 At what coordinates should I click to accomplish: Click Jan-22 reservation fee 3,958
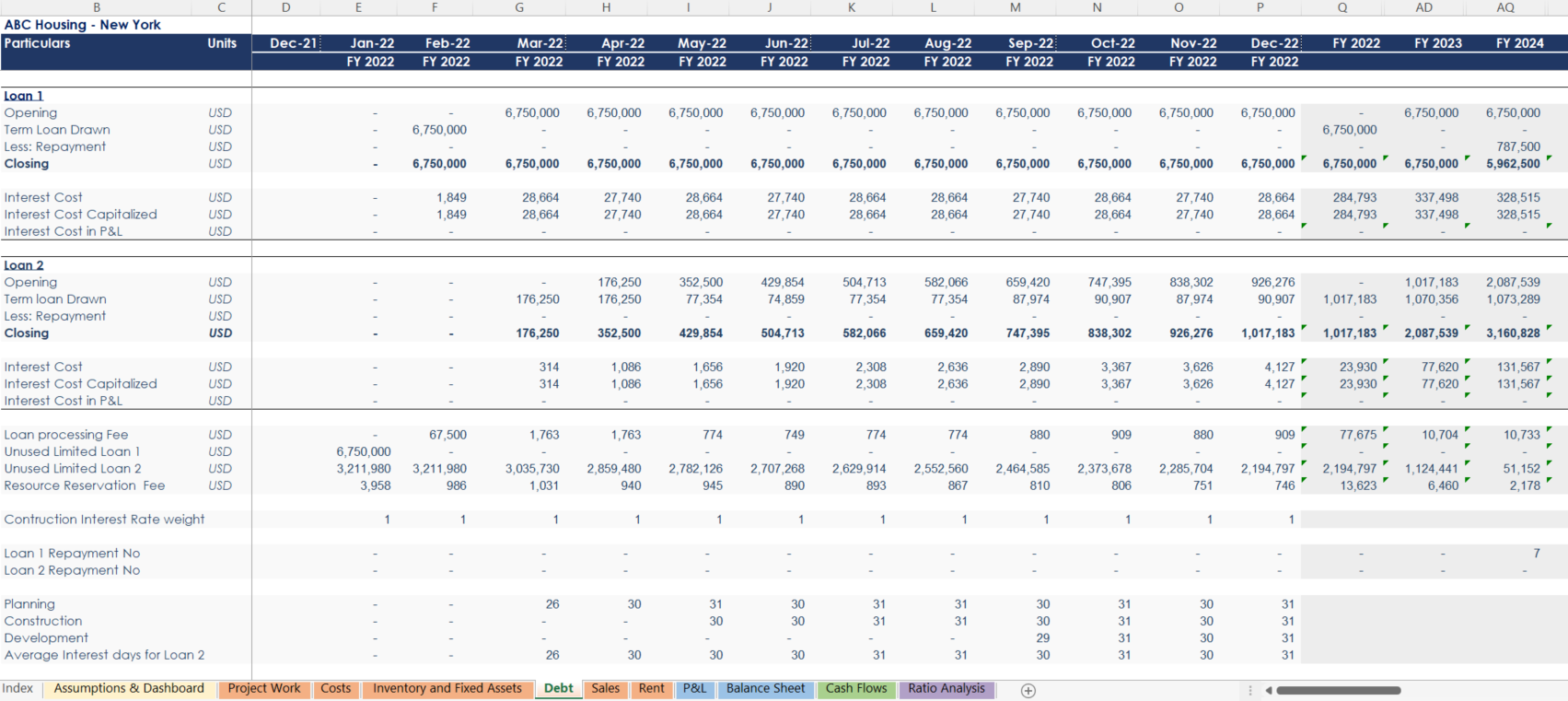(x=376, y=485)
